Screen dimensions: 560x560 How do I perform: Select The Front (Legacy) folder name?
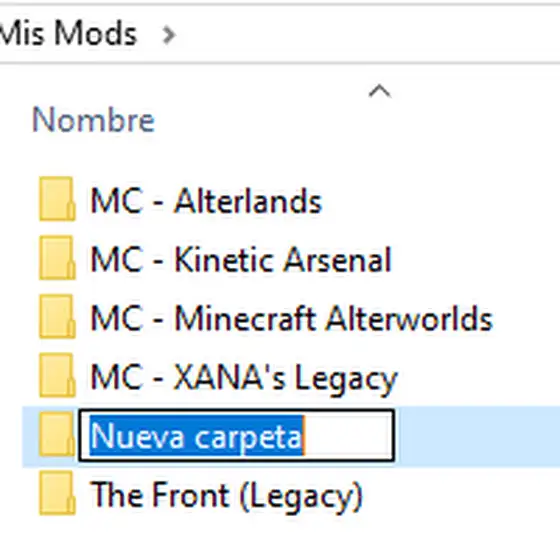click(226, 496)
